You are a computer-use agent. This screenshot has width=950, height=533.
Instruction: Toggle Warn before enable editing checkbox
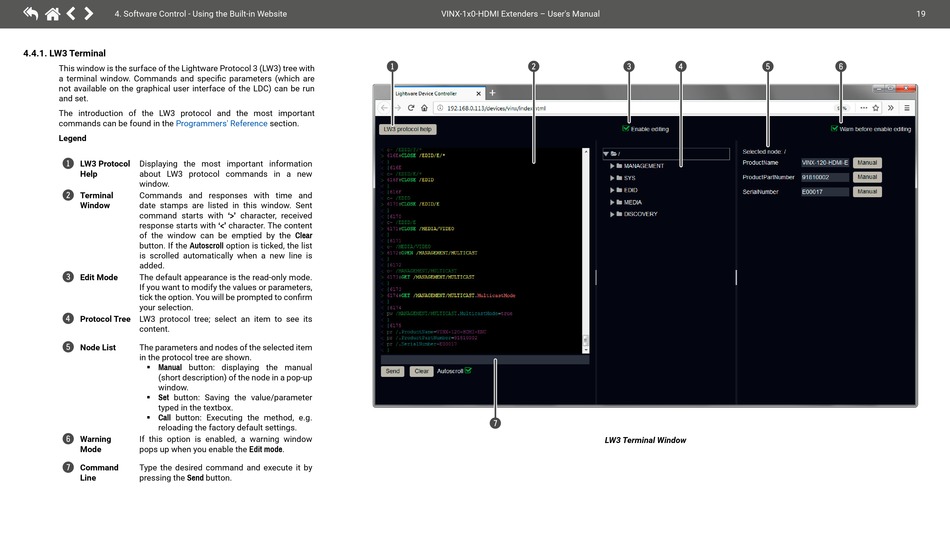(834, 128)
